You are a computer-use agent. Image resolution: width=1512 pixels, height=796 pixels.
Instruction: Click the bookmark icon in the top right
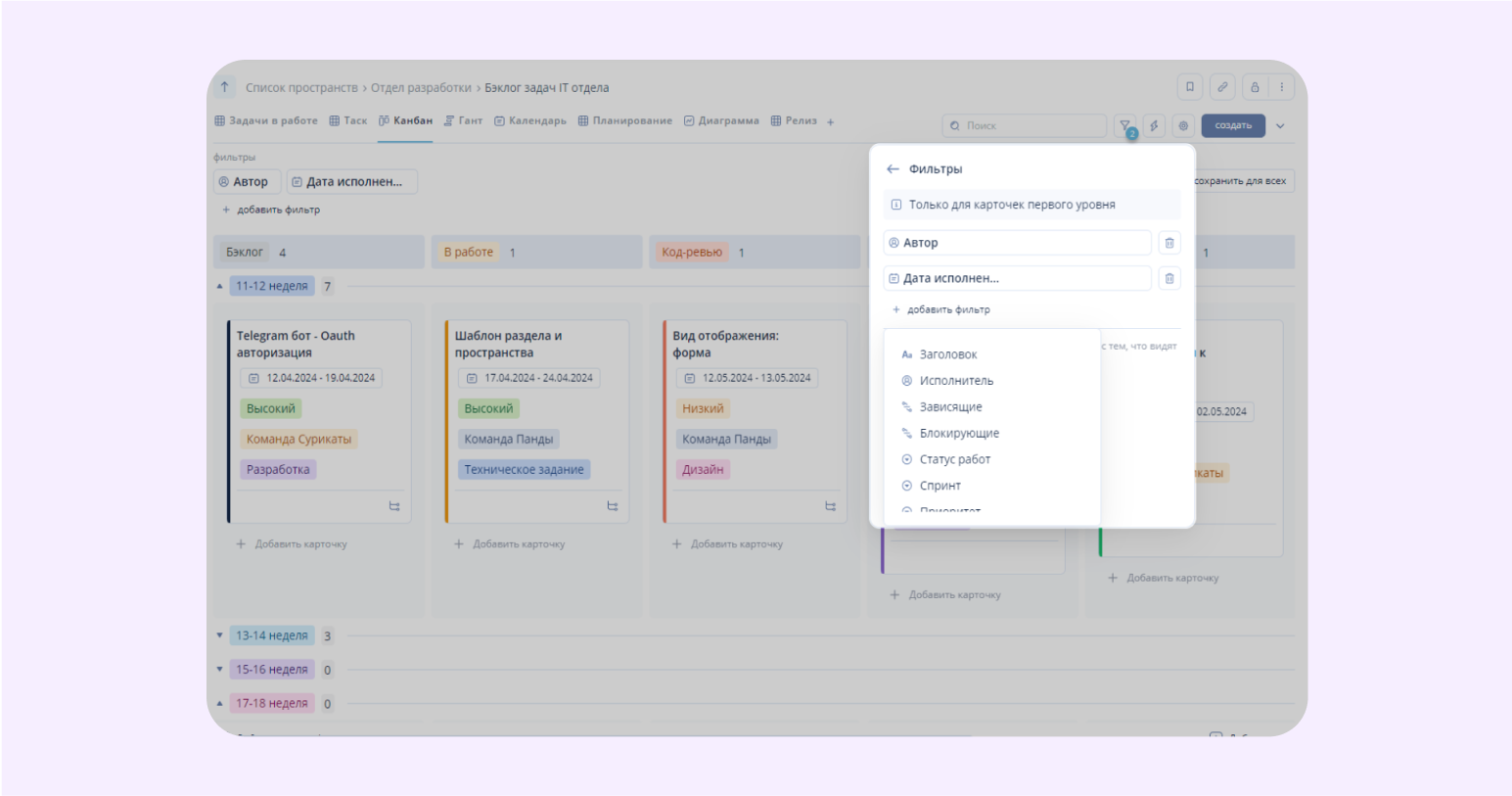coord(1190,87)
